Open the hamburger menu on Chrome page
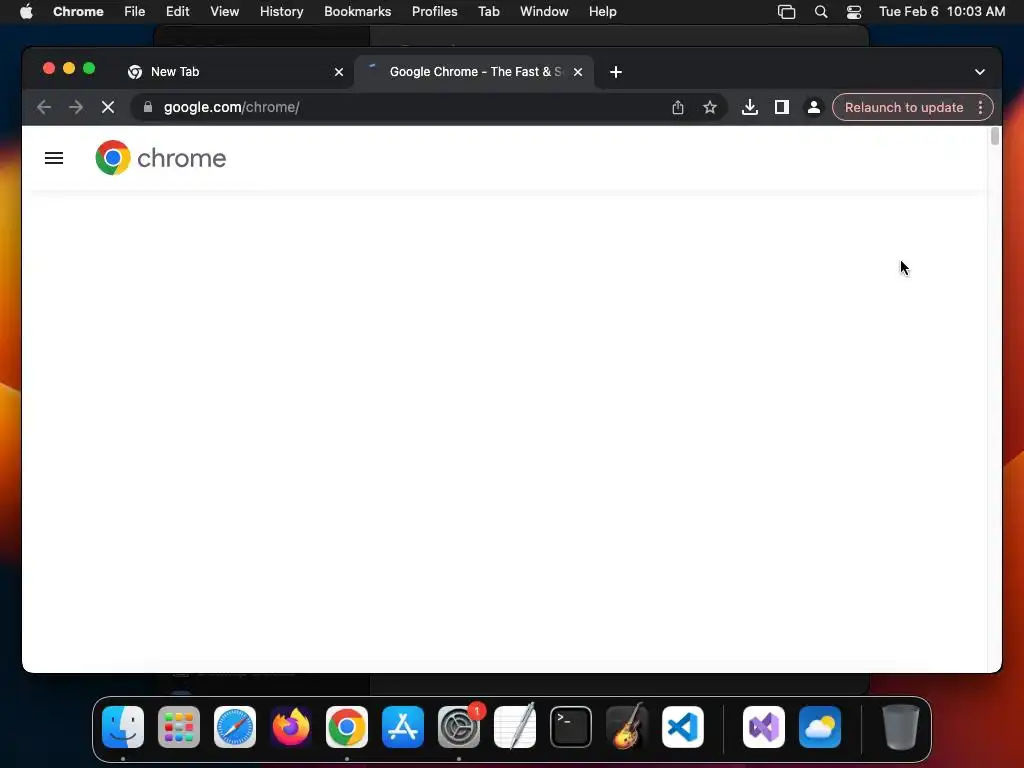 (54, 158)
